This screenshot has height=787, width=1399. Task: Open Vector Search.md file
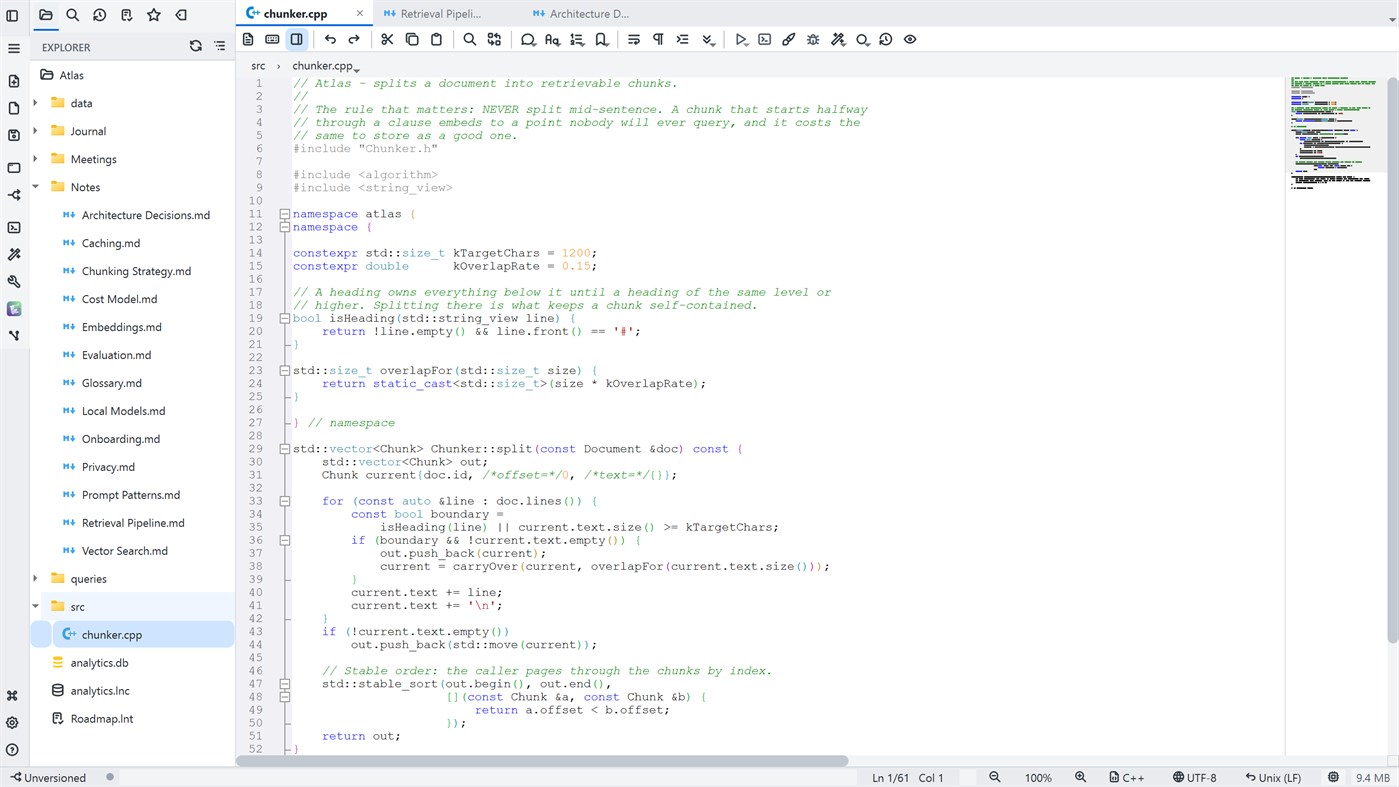pos(125,551)
